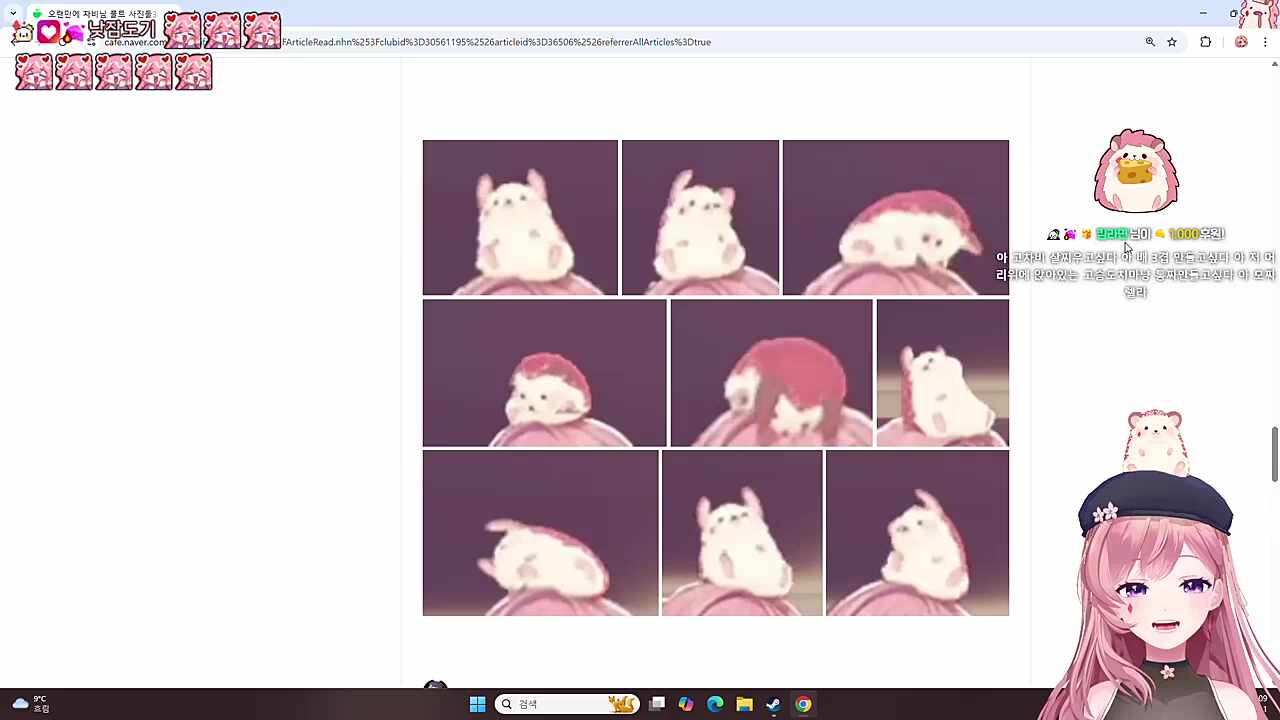Open top-right hedgehog with red hat photo
Viewport: 1280px width, 720px height.
click(896, 218)
